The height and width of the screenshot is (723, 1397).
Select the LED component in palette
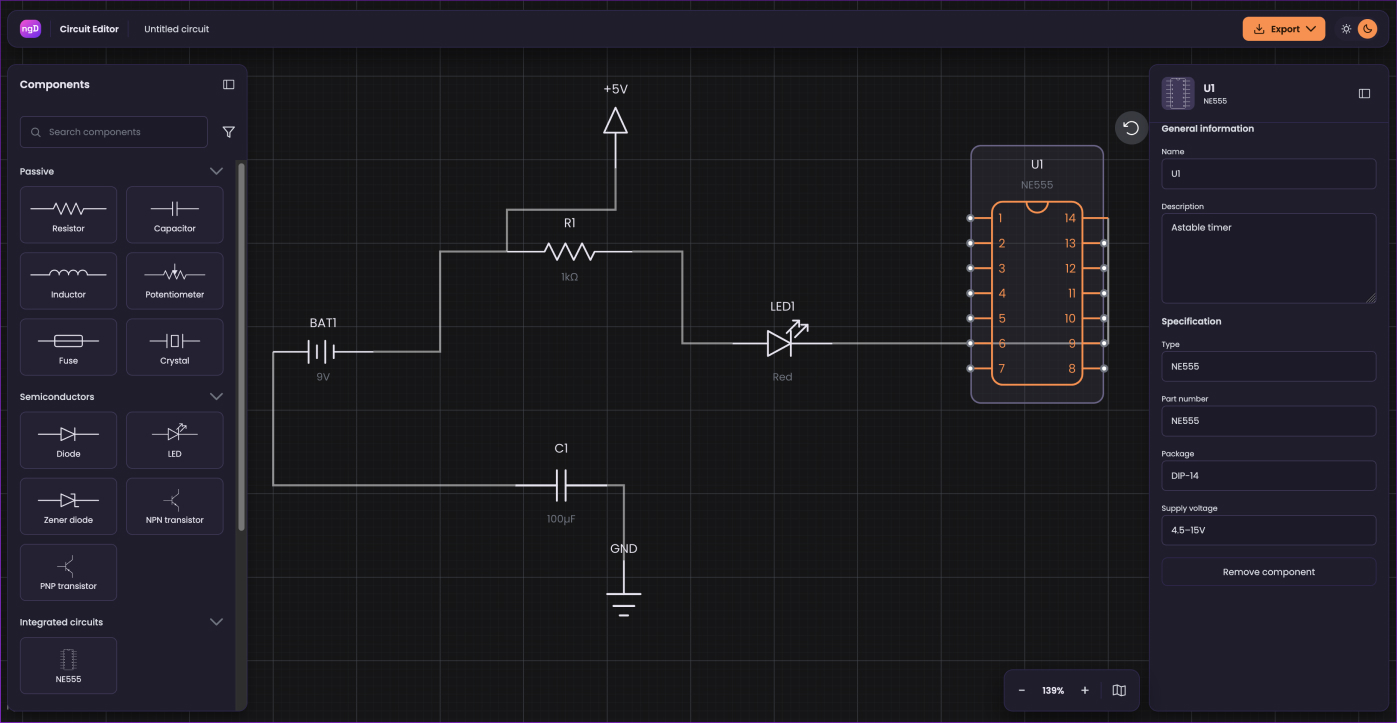(175, 440)
